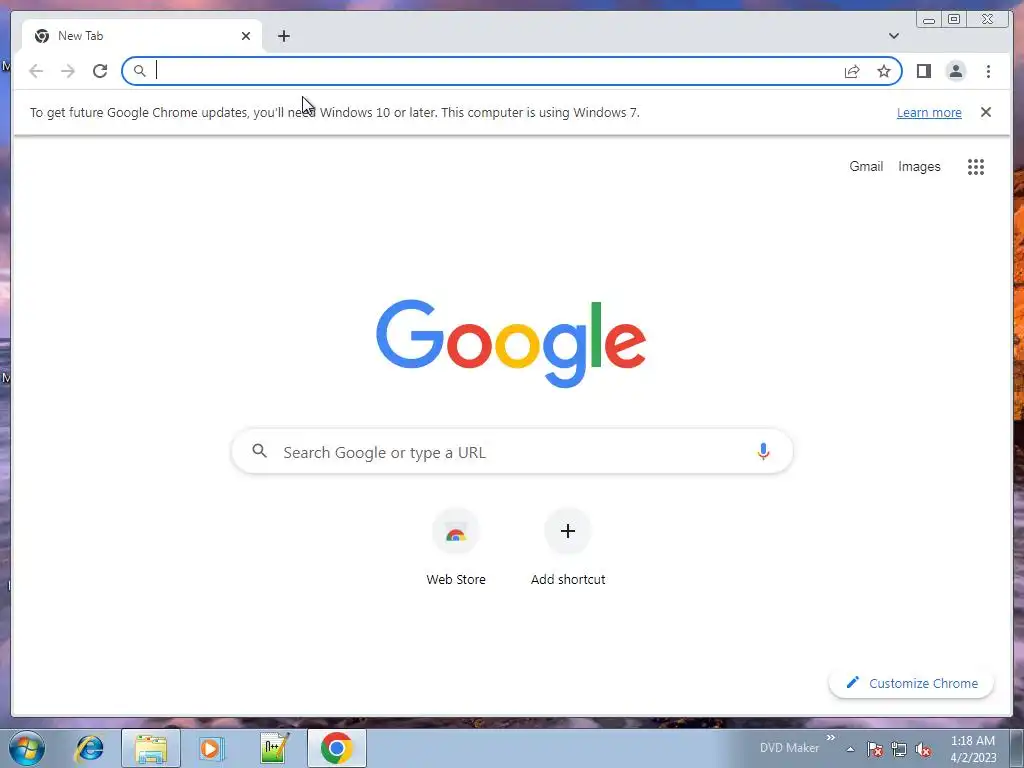The width and height of the screenshot is (1024, 768).
Task: Expand the DVD Maker toolbar chevron
Action: point(831,739)
